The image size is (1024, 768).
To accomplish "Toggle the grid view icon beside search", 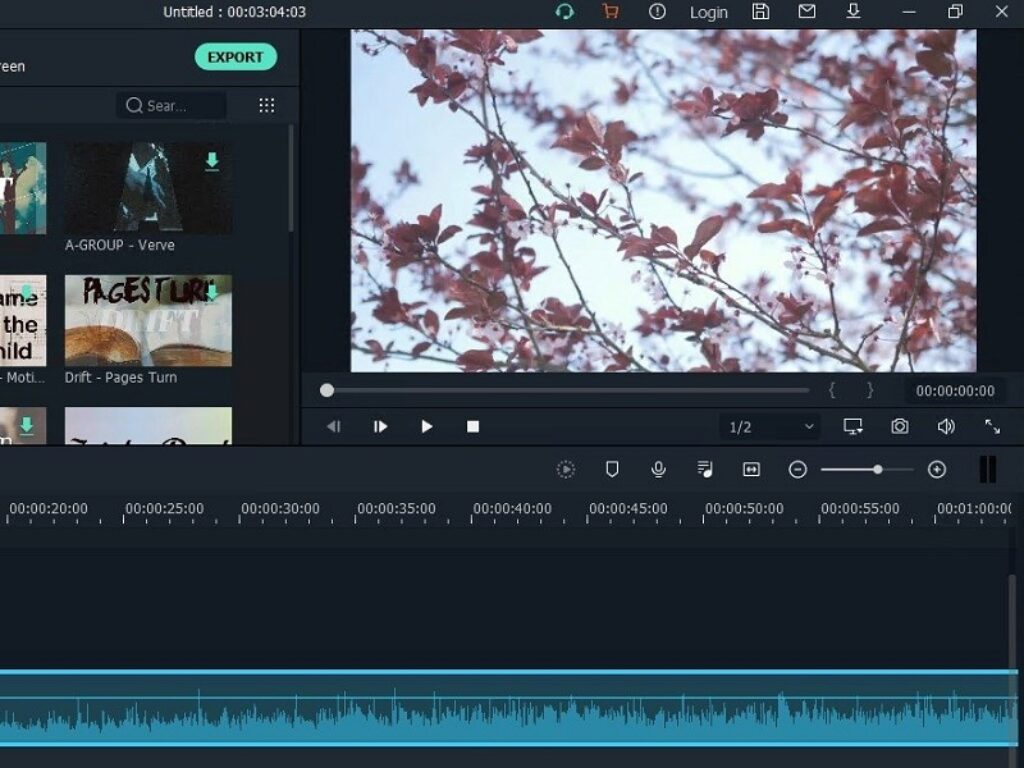I will (267, 106).
